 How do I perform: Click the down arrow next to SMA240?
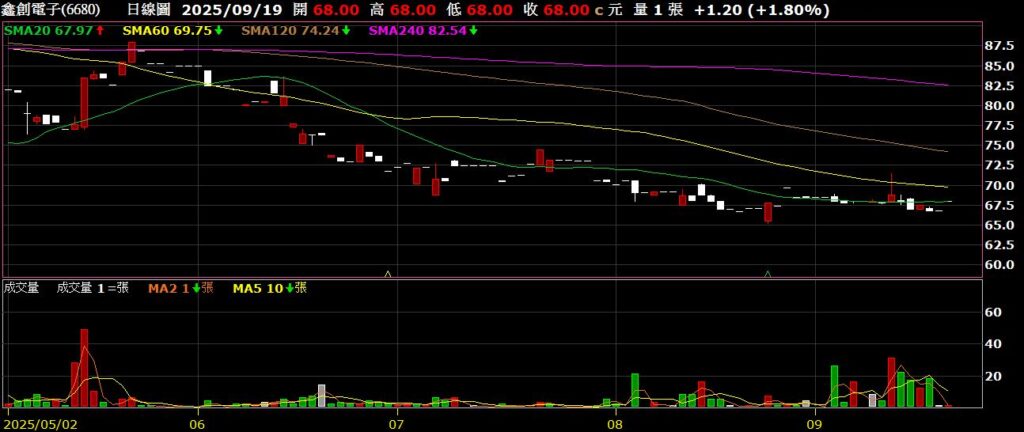point(474,31)
